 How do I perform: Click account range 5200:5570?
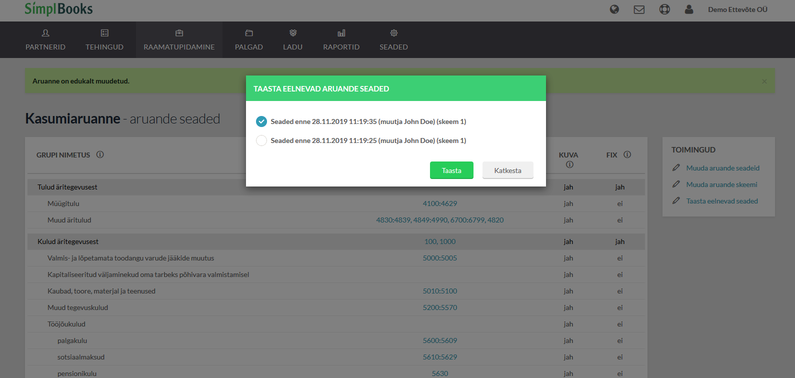440,308
